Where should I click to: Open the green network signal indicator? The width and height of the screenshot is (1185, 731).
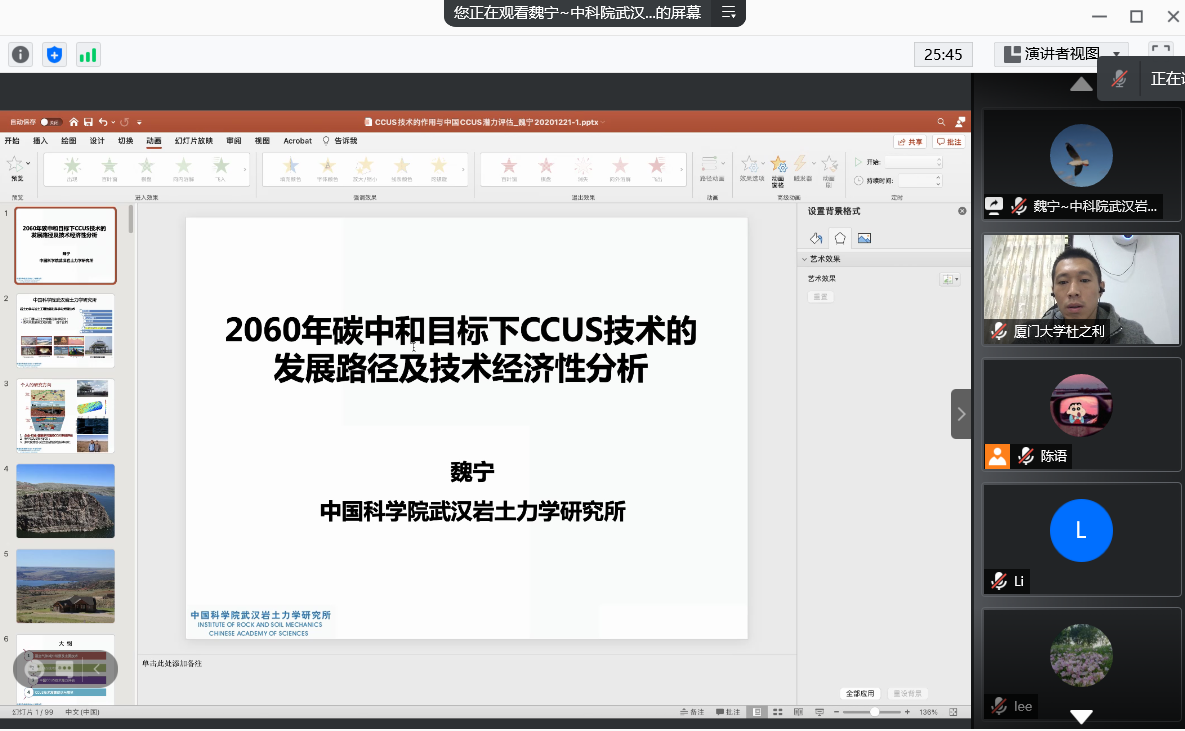pos(88,55)
